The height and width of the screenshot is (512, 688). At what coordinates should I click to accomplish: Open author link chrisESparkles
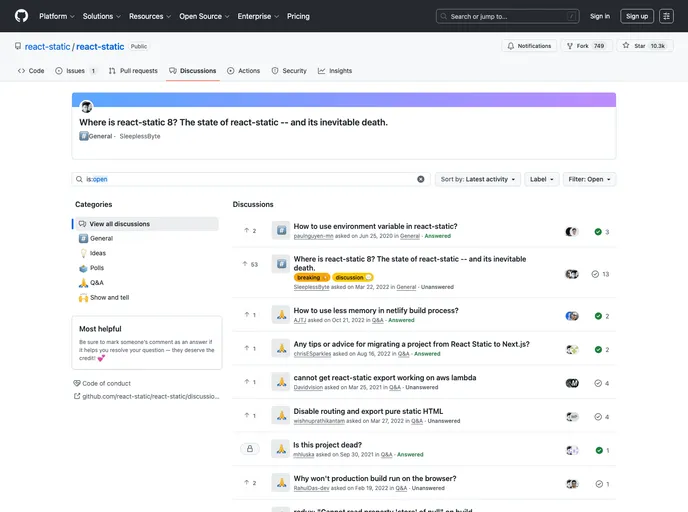click(312, 354)
